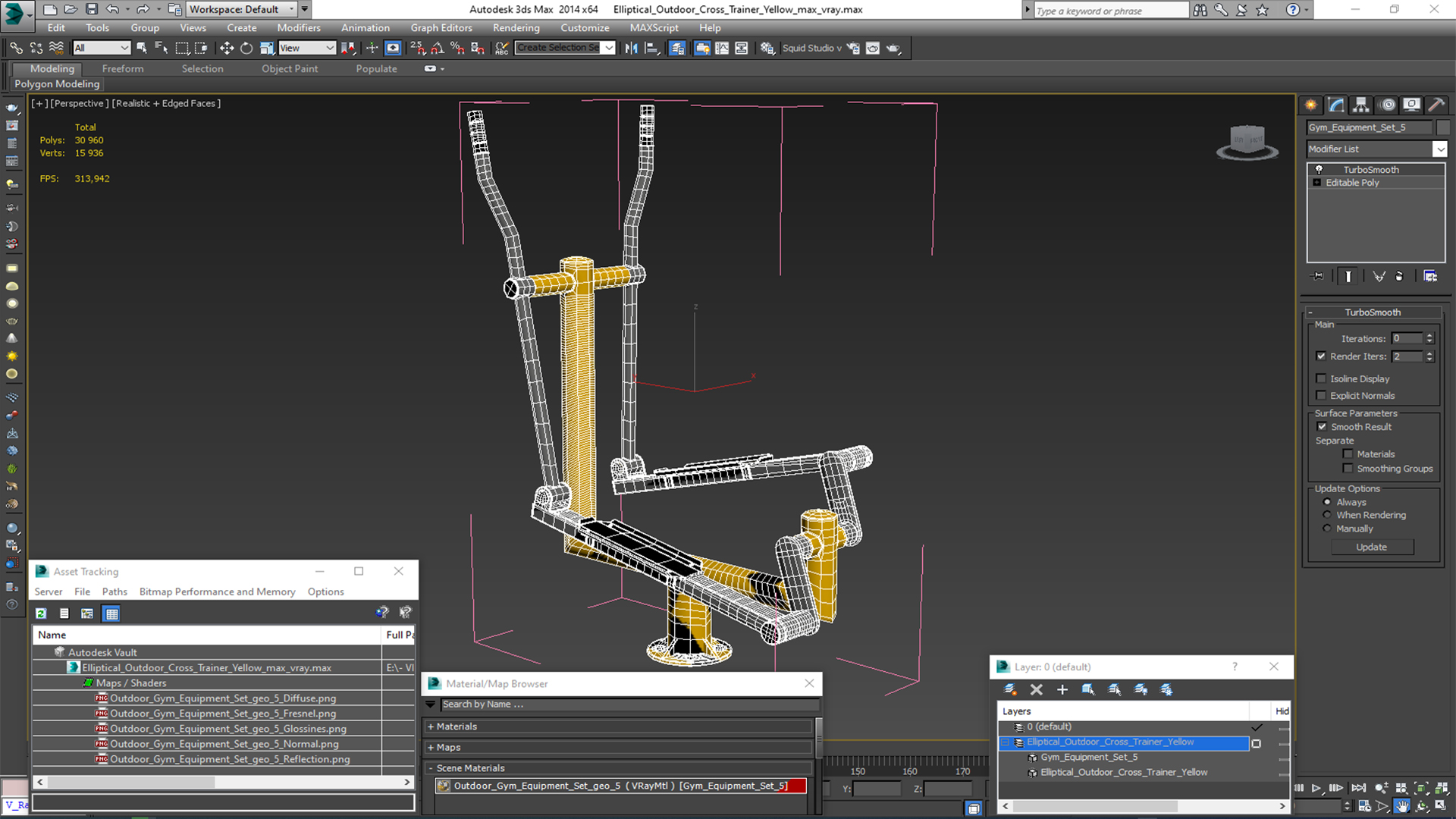
Task: Open the Rendering menu
Action: click(x=516, y=28)
